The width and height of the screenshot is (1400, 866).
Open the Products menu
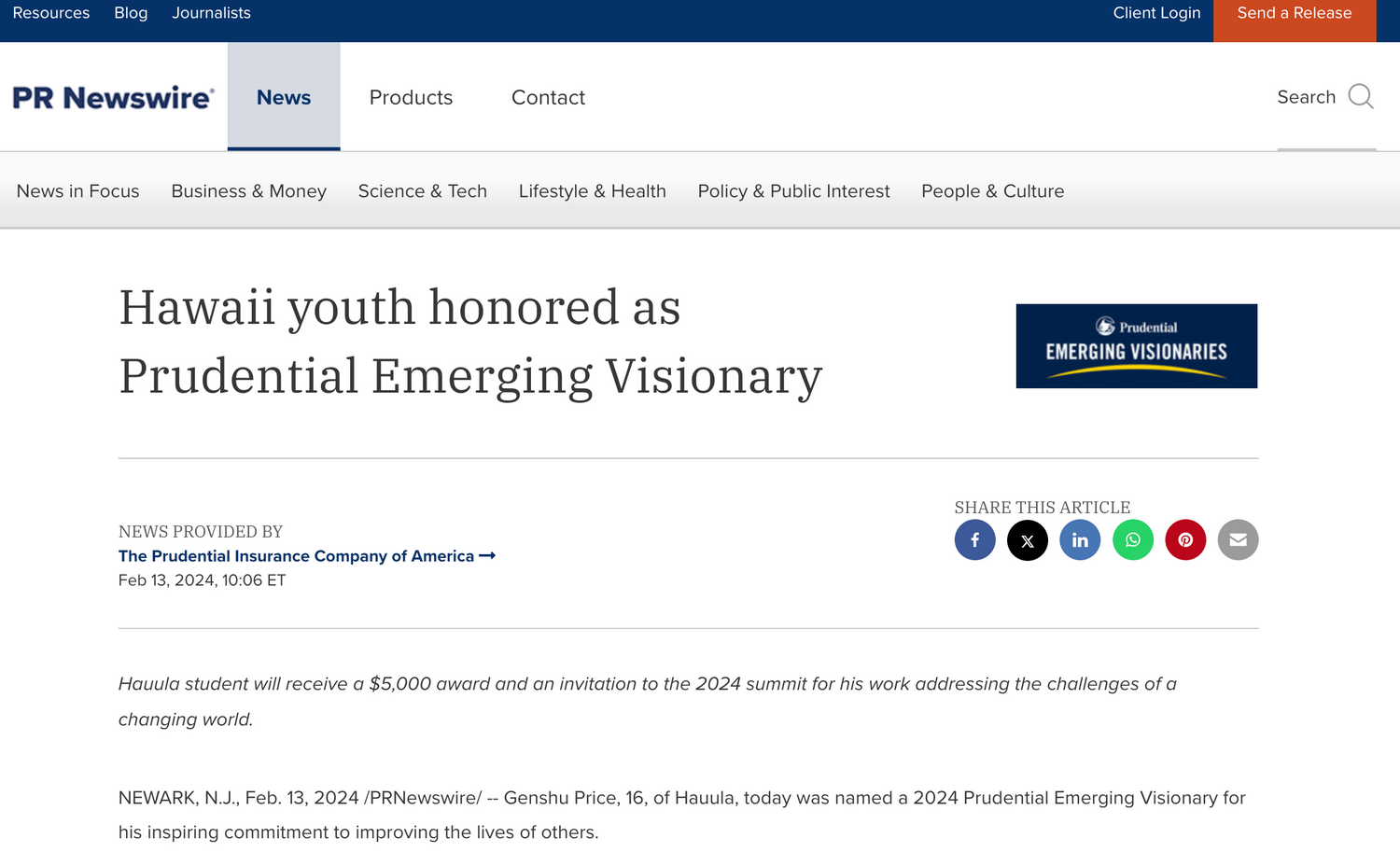click(411, 97)
